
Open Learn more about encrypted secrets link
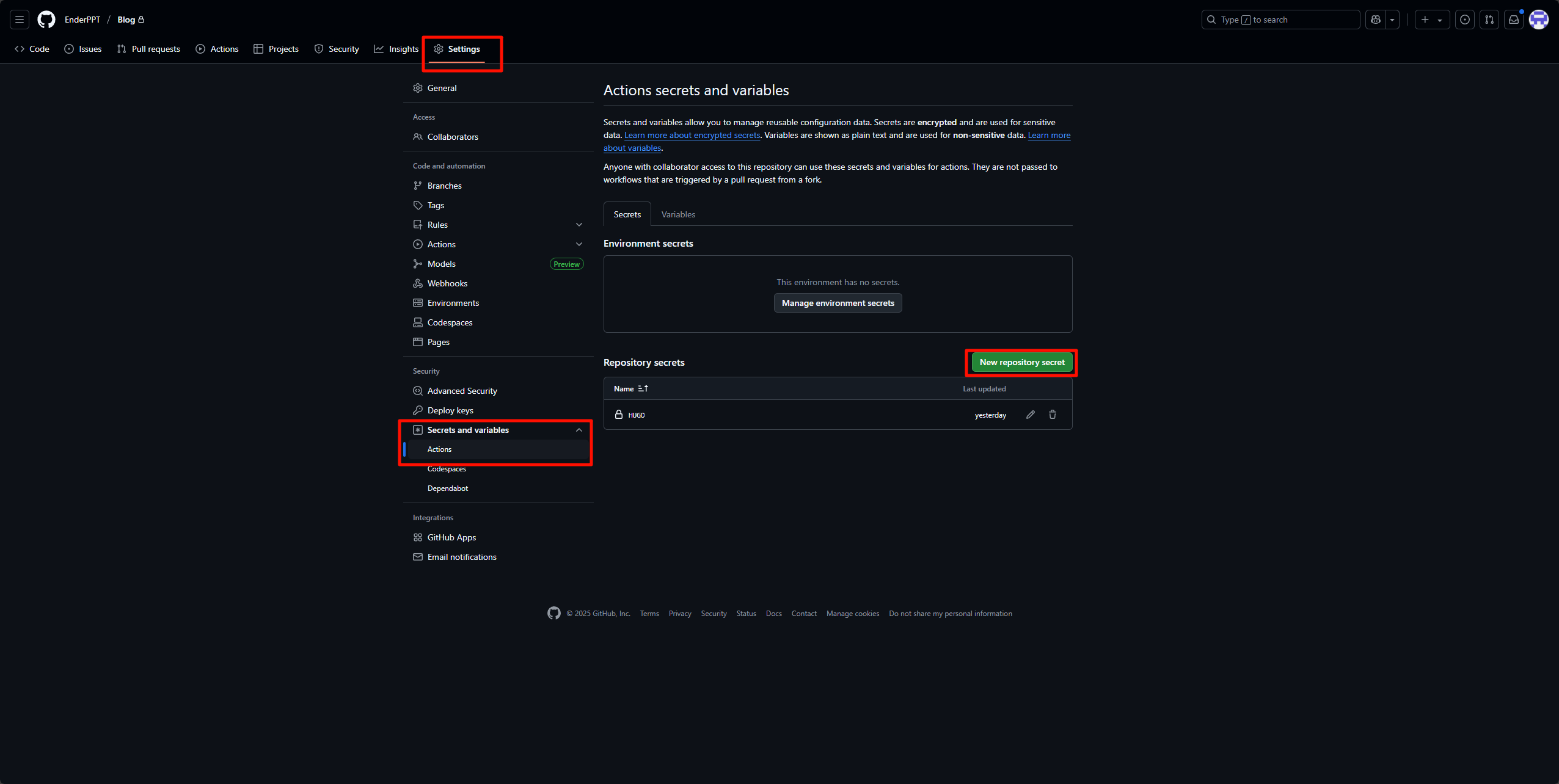692,135
